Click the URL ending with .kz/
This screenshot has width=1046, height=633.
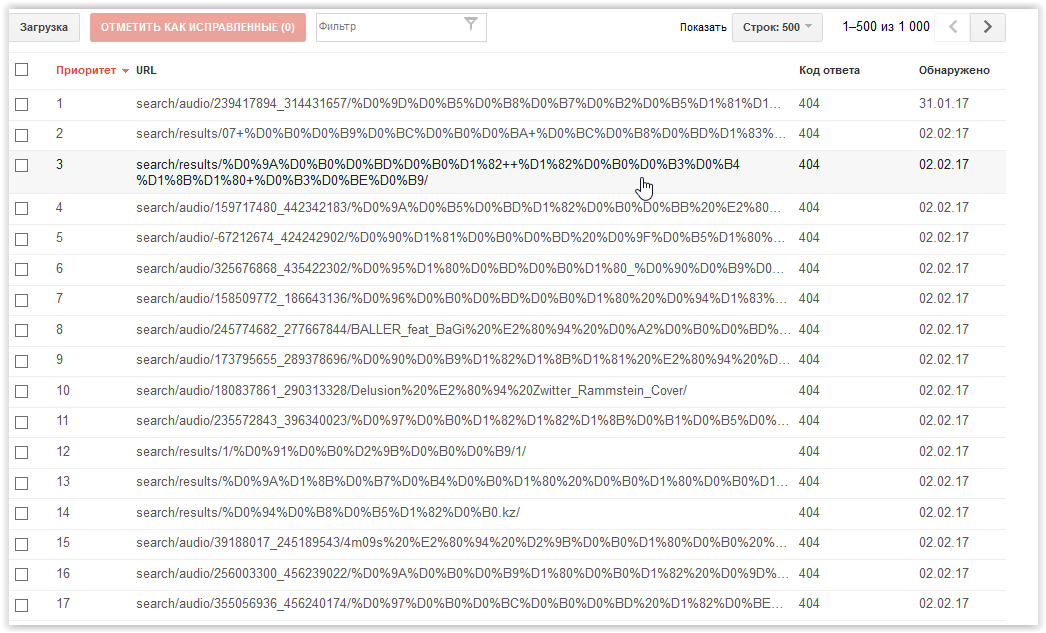pyautogui.click(x=328, y=513)
